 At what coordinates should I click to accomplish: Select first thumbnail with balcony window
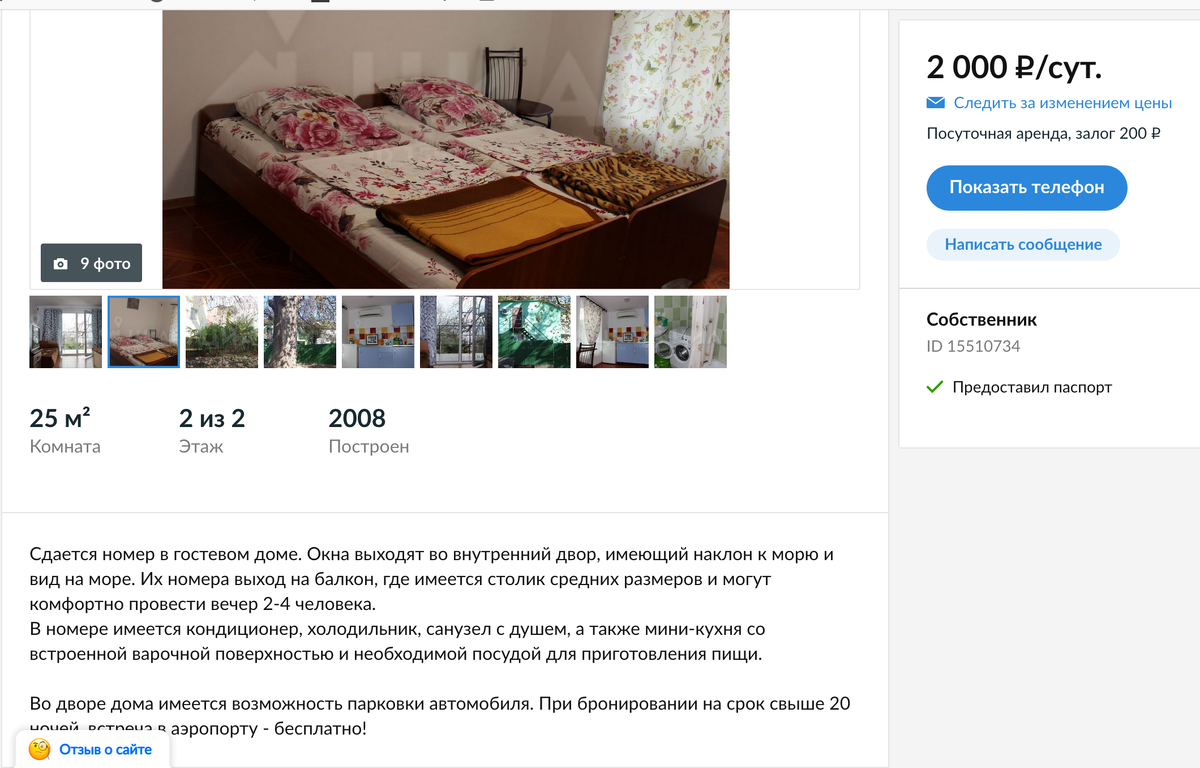pyautogui.click(x=66, y=332)
